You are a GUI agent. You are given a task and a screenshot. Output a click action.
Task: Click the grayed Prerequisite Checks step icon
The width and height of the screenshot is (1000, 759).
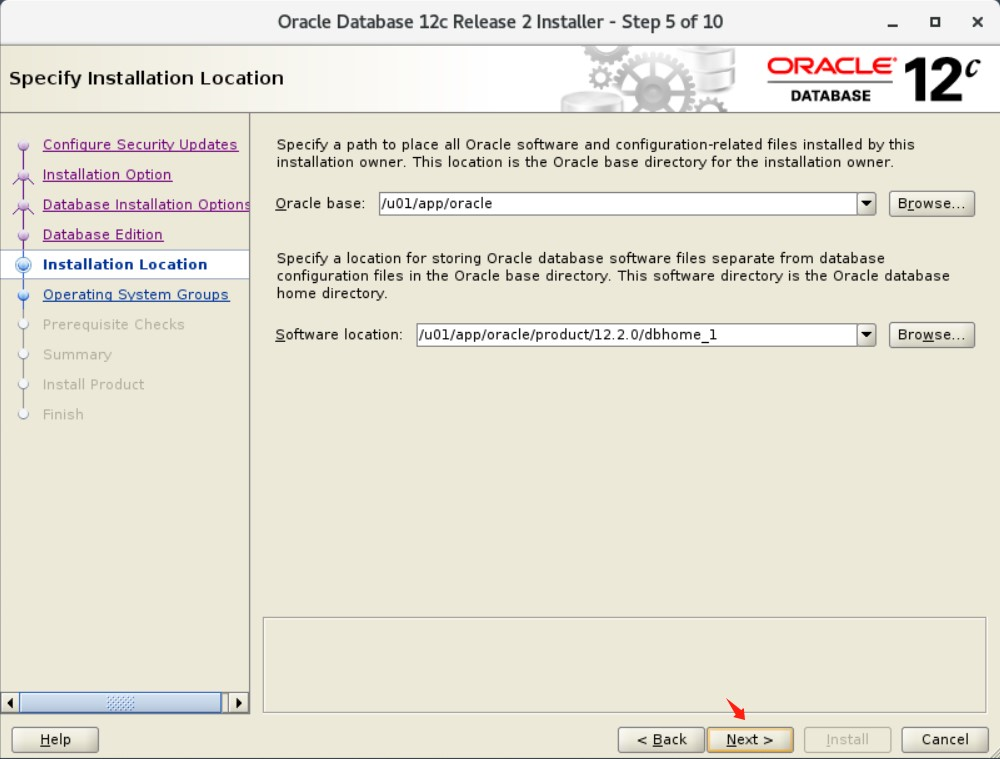tap(24, 324)
